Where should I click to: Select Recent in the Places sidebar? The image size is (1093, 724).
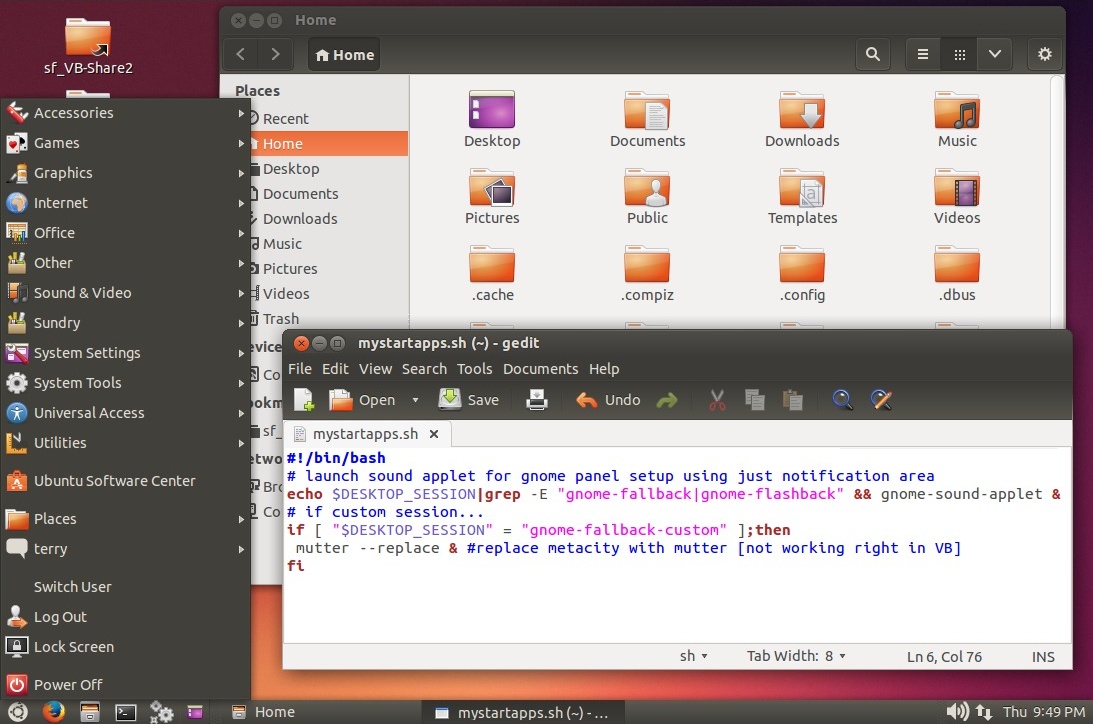click(x=329, y=118)
